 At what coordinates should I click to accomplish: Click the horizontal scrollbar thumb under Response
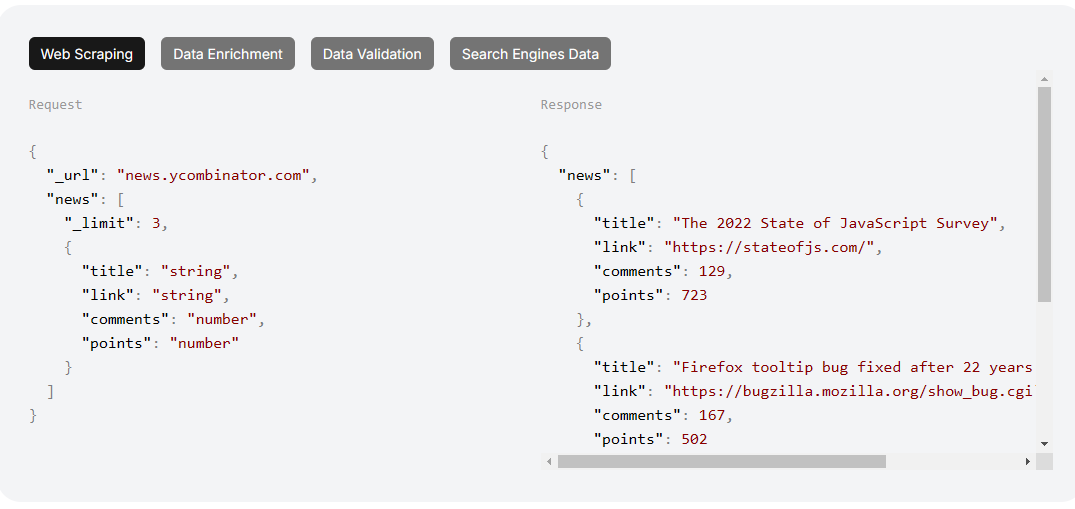click(721, 462)
